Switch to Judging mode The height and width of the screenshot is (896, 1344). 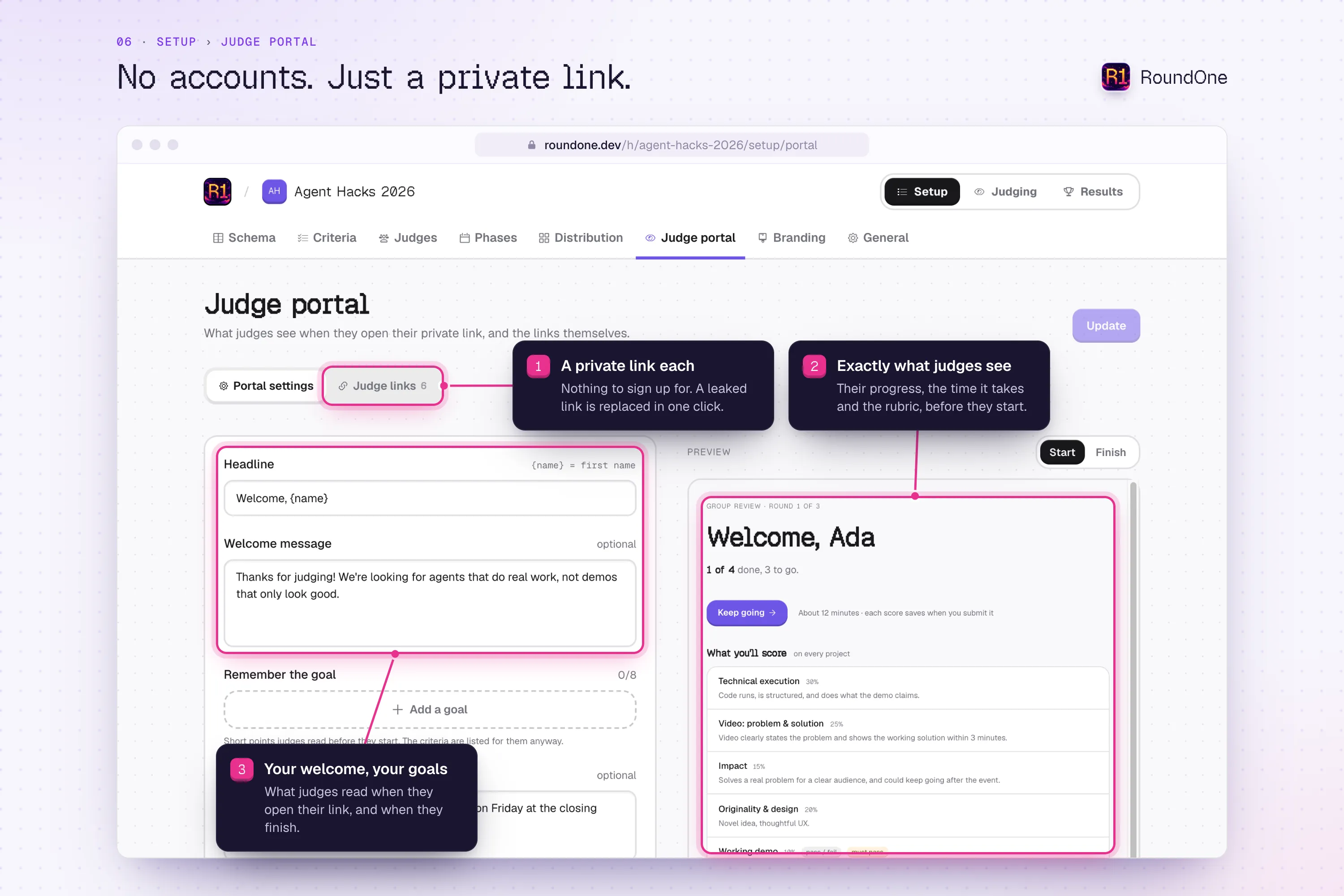pyautogui.click(x=1005, y=191)
